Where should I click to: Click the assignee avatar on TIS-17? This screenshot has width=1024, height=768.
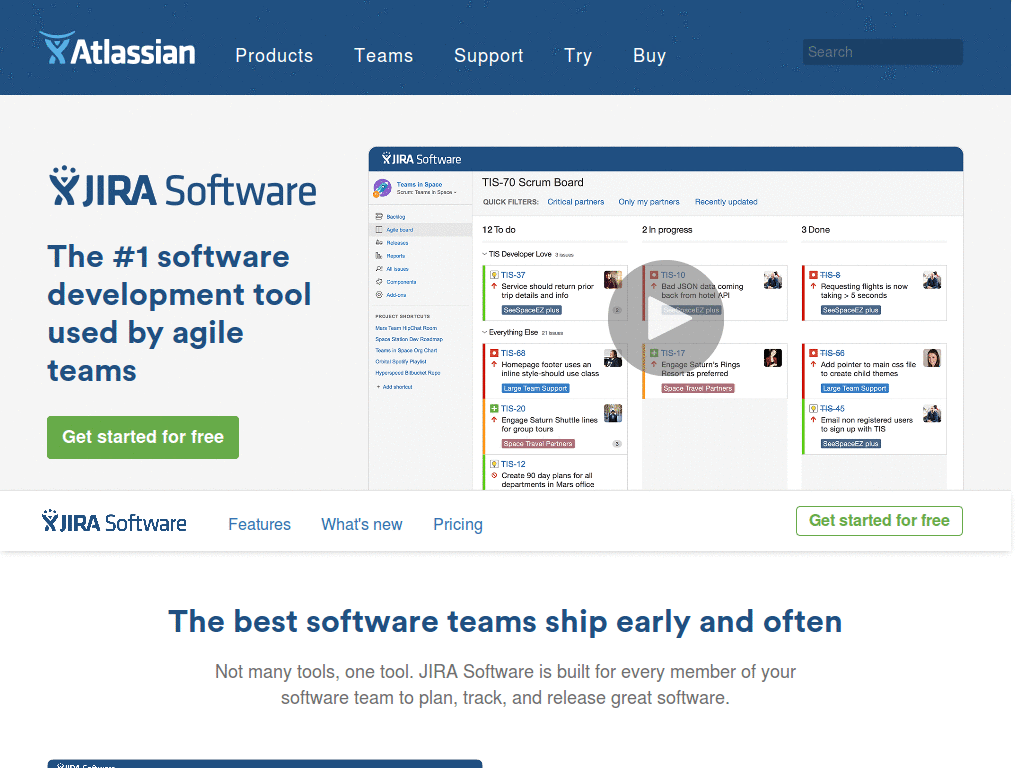(773, 358)
